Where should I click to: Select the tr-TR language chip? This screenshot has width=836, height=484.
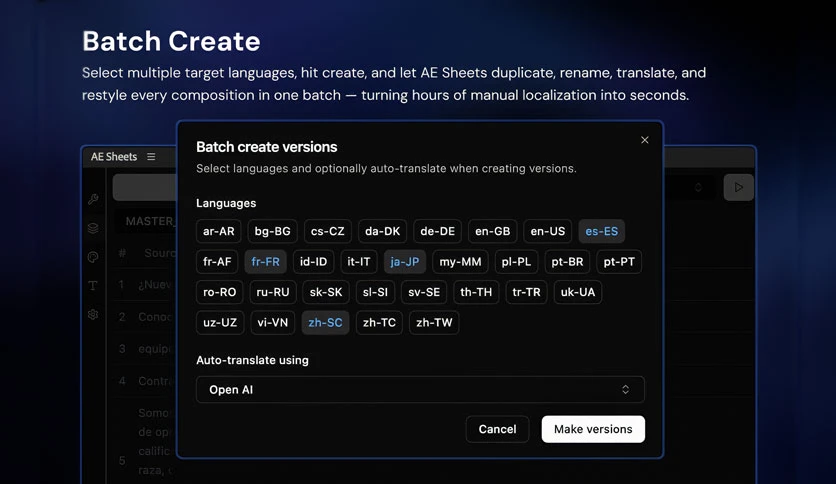click(526, 292)
